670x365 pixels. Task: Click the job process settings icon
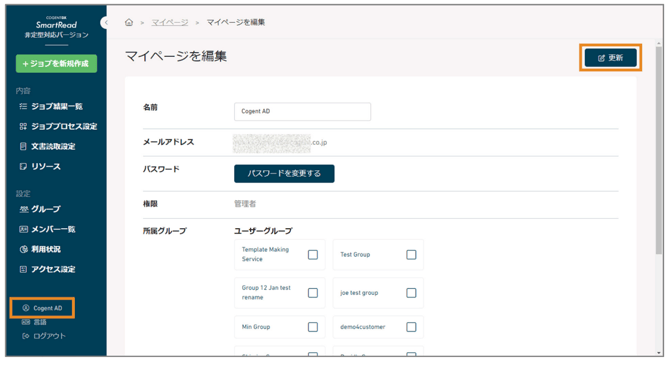[23, 127]
